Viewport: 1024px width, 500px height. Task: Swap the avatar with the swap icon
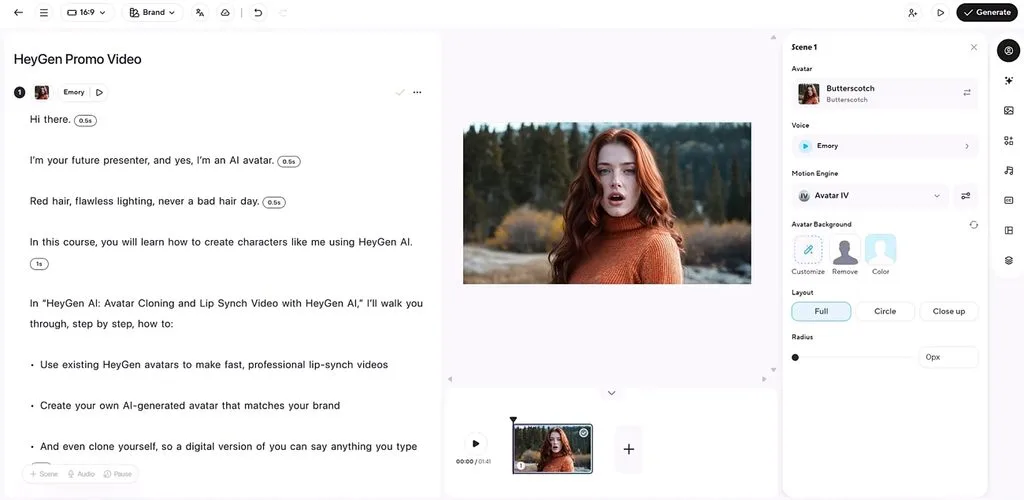point(967,93)
